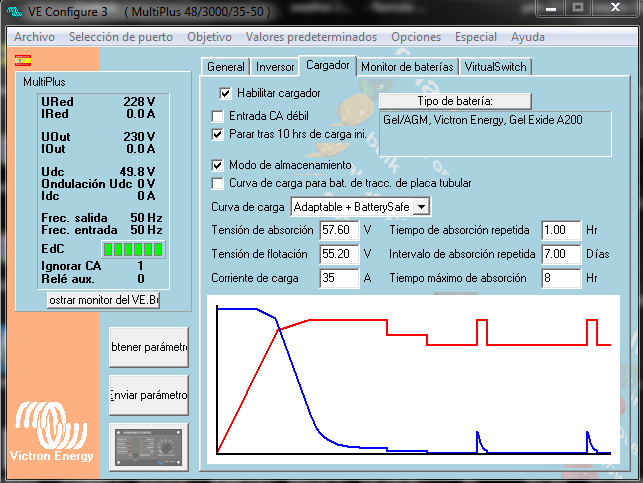Click the Mostrar monitor del VE.Bus button
The width and height of the screenshot is (643, 483).
(103, 300)
